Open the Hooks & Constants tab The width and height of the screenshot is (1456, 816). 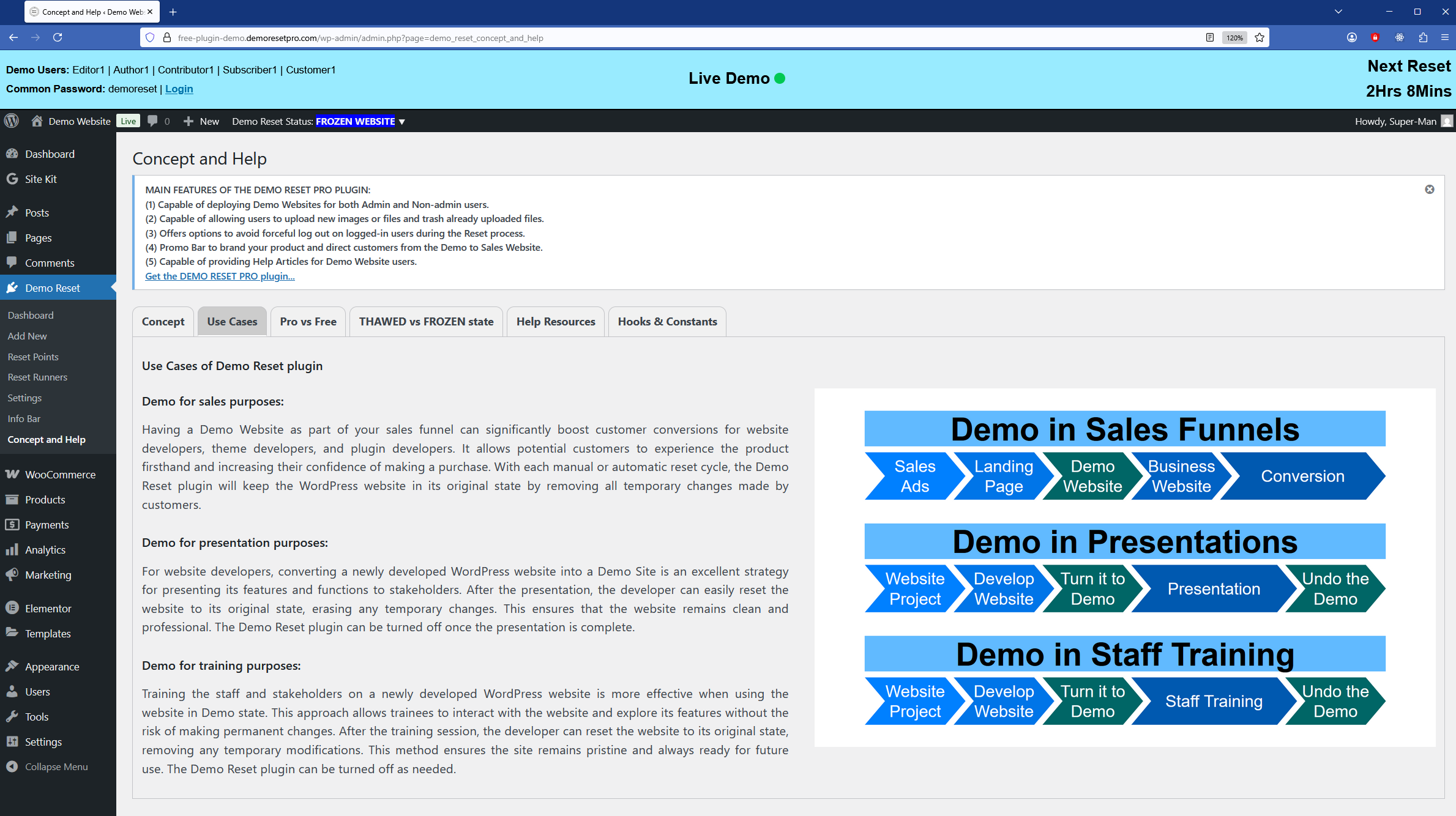pyautogui.click(x=667, y=321)
